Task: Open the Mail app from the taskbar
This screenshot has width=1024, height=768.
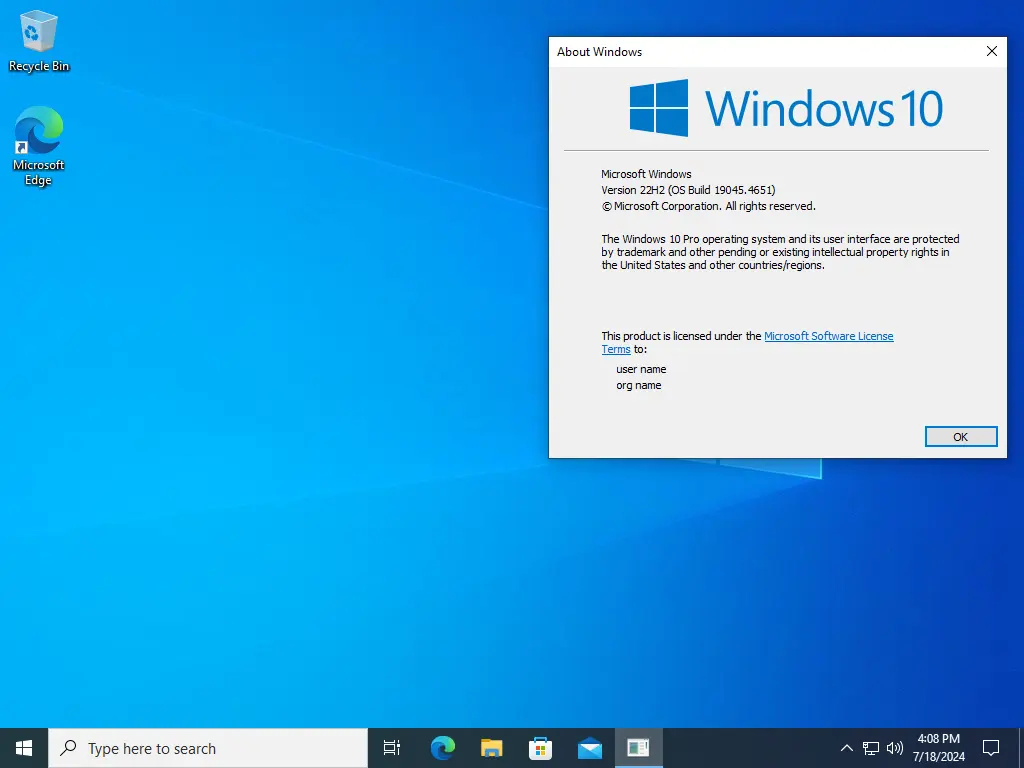Action: (590, 748)
